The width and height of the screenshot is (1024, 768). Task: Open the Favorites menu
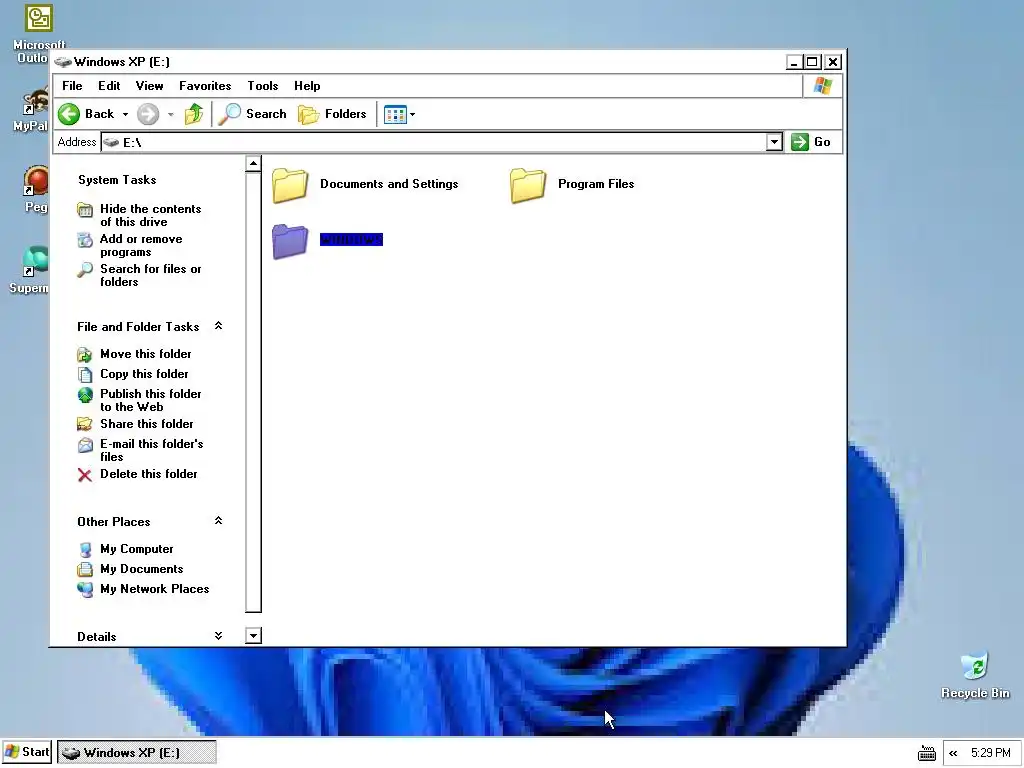click(x=205, y=86)
